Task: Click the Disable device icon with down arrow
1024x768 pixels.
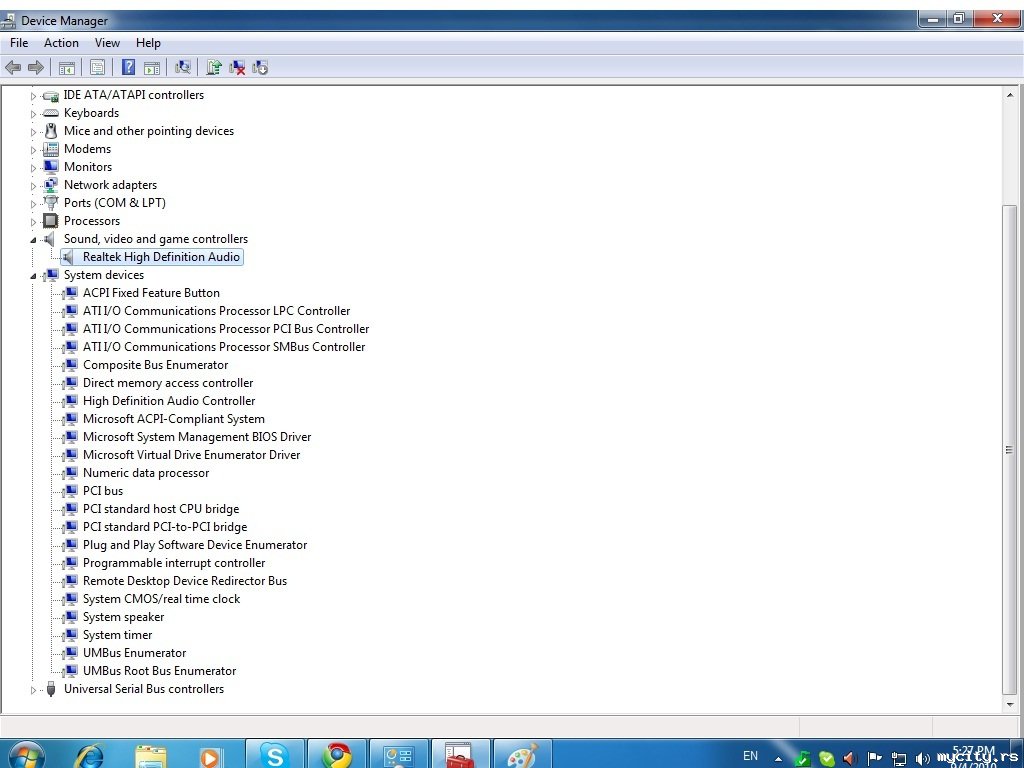Action: (x=260, y=67)
